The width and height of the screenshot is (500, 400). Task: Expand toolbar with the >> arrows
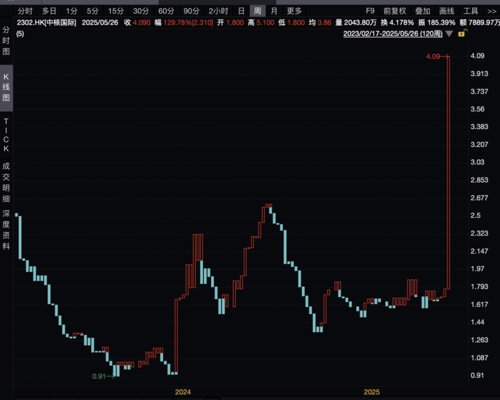click(492, 11)
